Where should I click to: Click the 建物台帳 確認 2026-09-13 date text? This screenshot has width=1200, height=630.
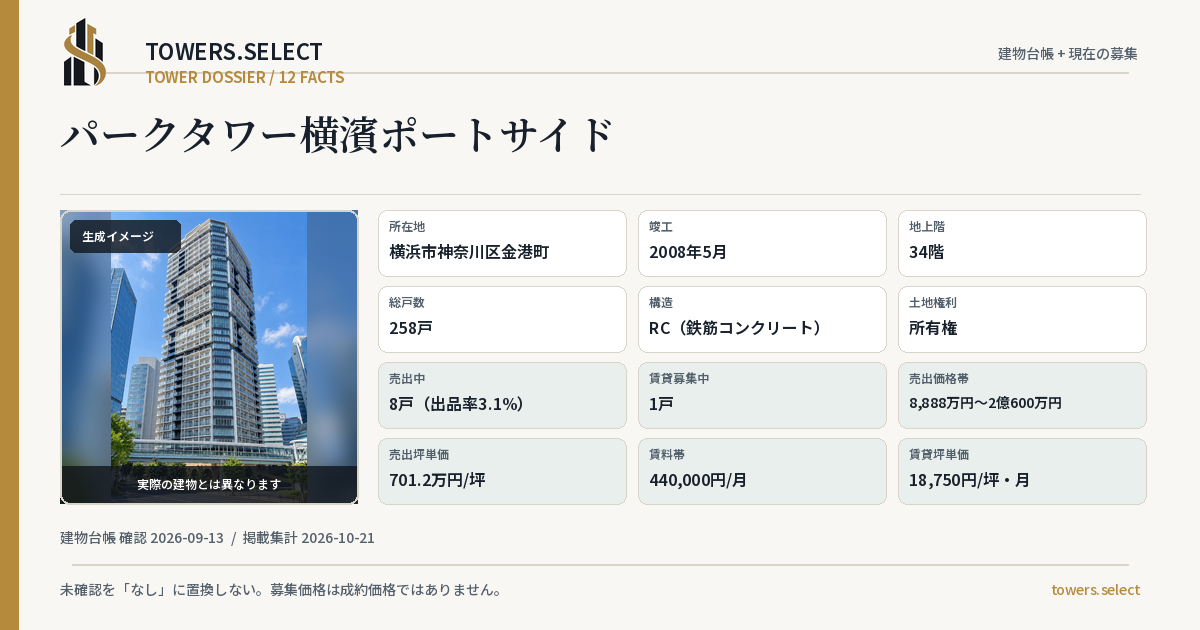pyautogui.click(x=142, y=538)
